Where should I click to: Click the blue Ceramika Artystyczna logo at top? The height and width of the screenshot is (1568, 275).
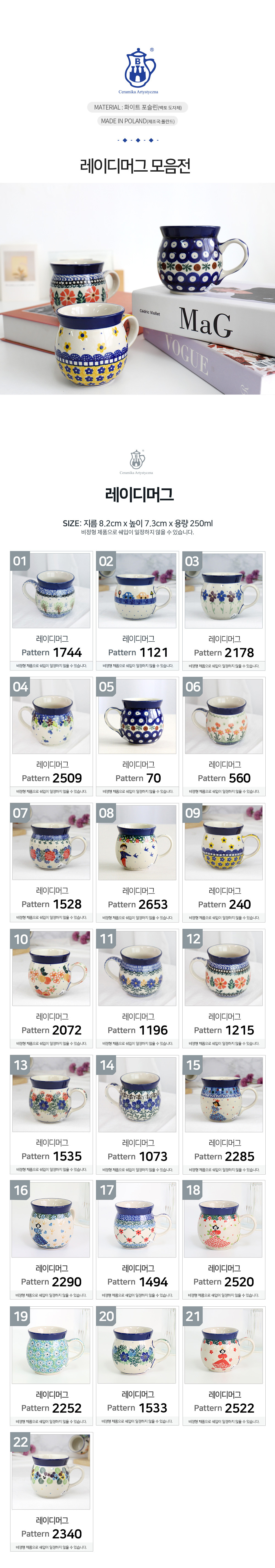point(138,71)
